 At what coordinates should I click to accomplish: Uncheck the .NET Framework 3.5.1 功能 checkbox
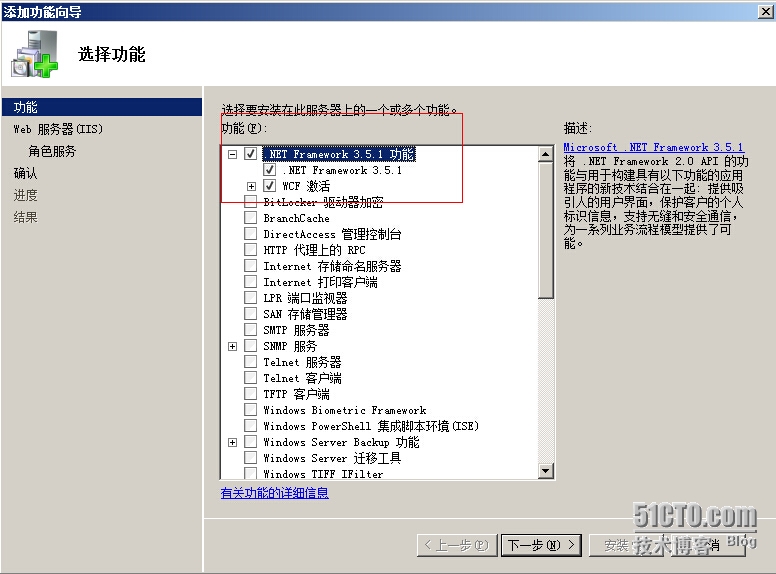pos(250,154)
